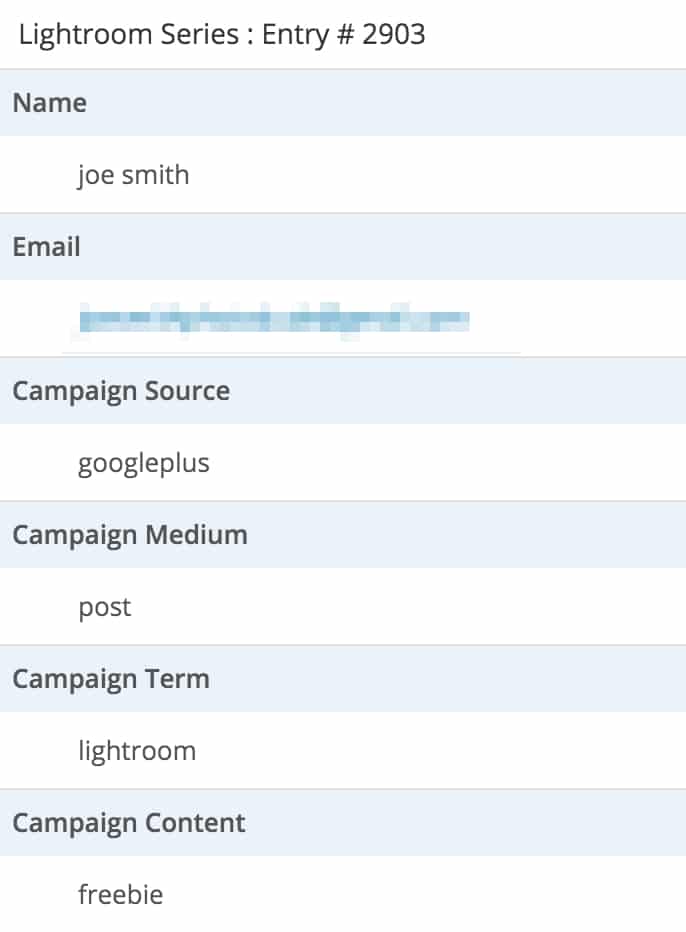
Task: Select the Email field label
Action: click(46, 247)
